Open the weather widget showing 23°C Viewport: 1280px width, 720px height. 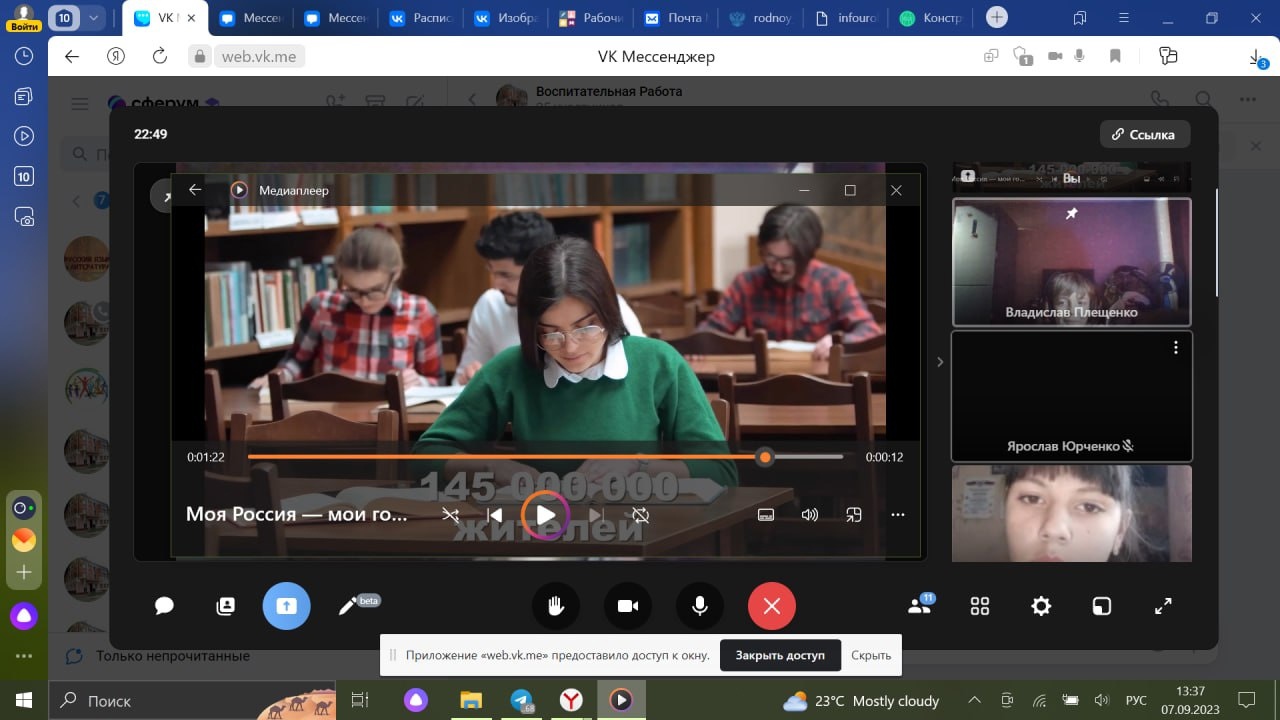(861, 700)
